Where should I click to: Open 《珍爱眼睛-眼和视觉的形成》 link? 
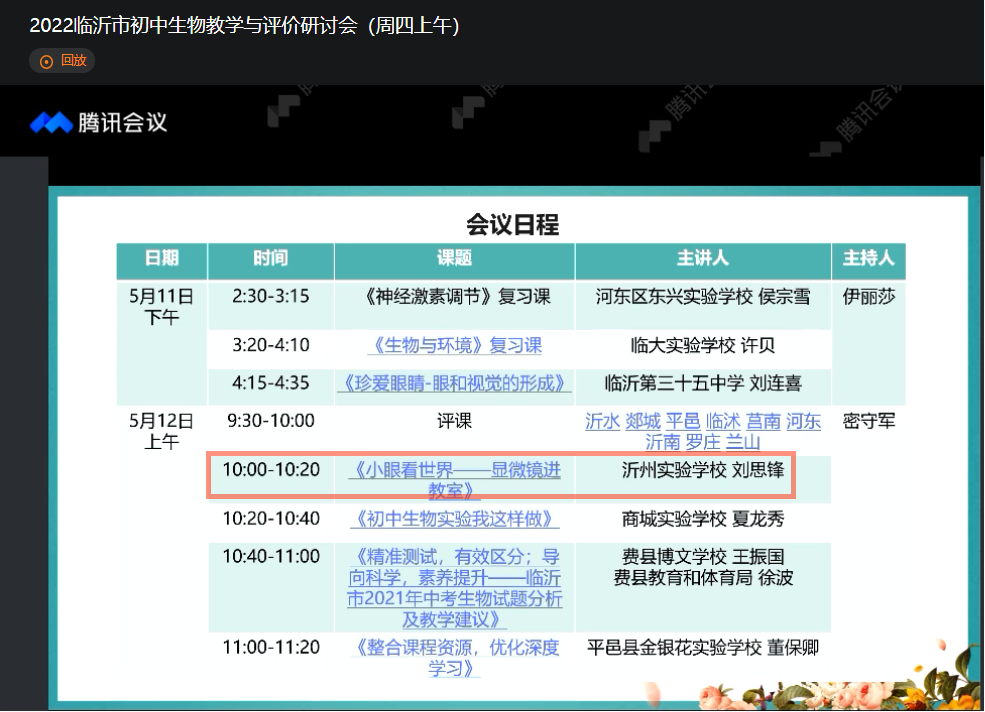point(454,383)
